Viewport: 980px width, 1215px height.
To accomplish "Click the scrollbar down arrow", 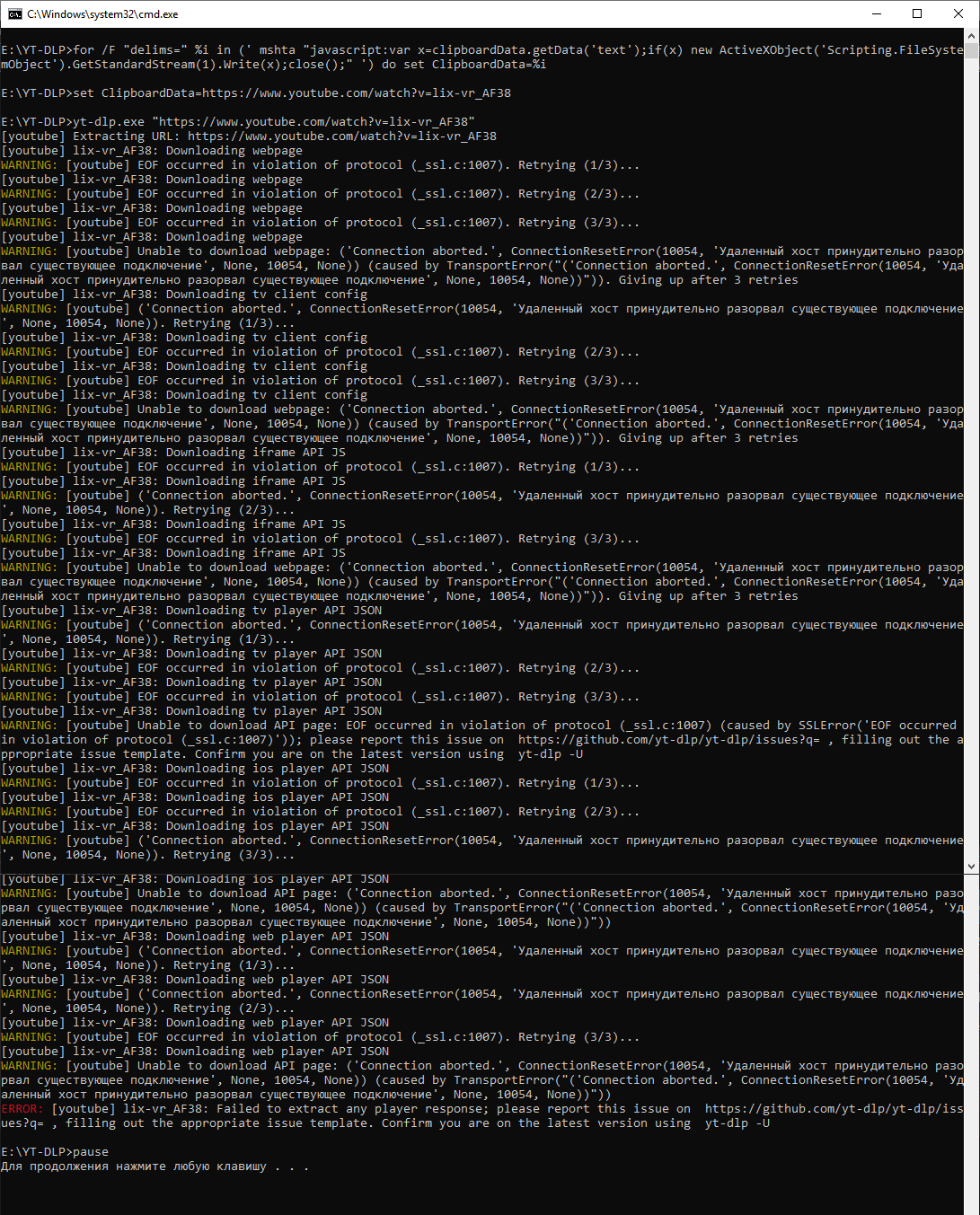I will click(972, 867).
